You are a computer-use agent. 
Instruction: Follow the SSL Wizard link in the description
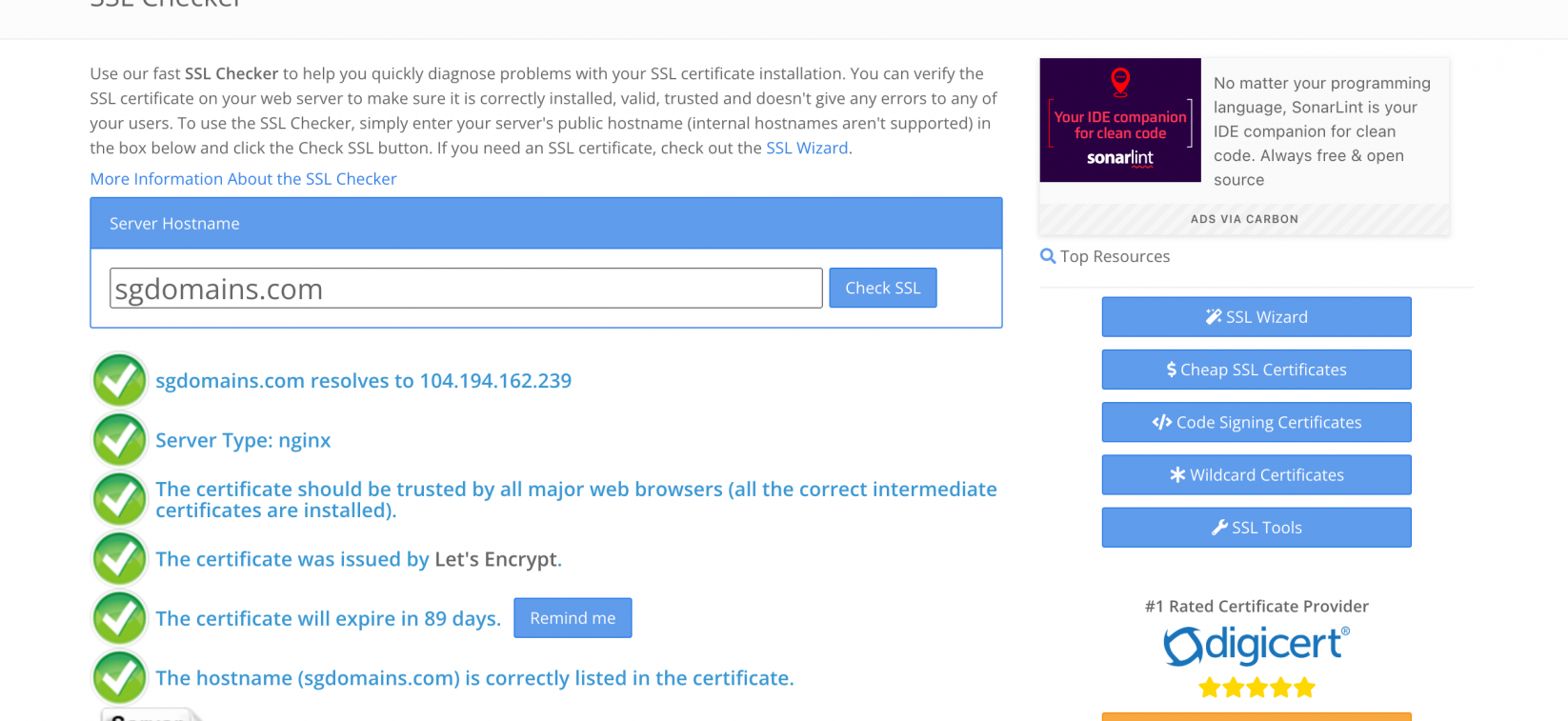807,148
